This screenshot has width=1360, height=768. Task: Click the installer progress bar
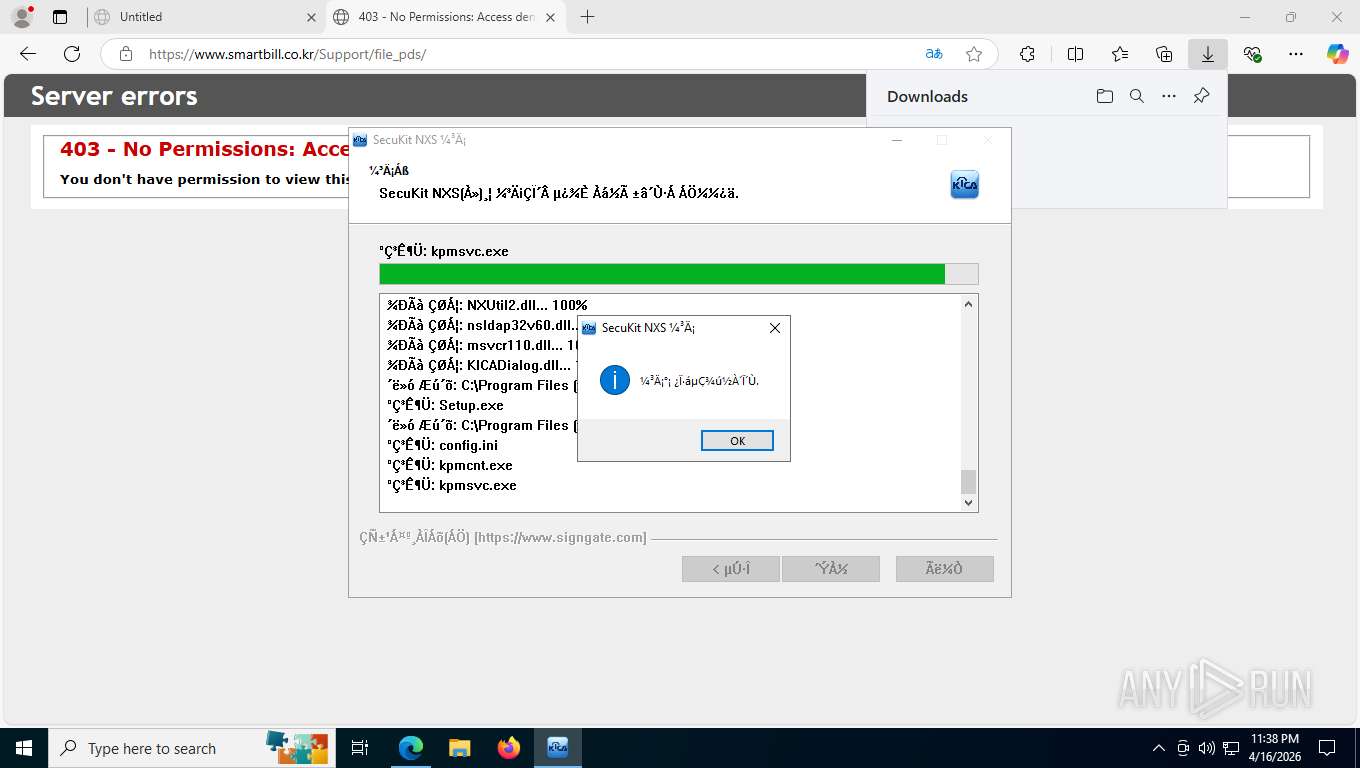pyautogui.click(x=679, y=274)
